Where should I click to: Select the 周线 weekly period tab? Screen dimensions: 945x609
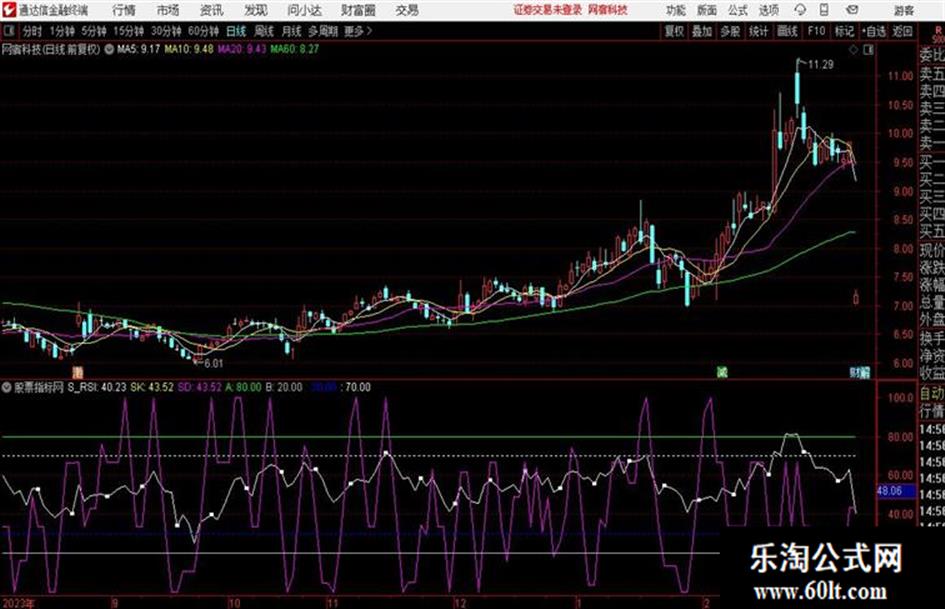(264, 31)
